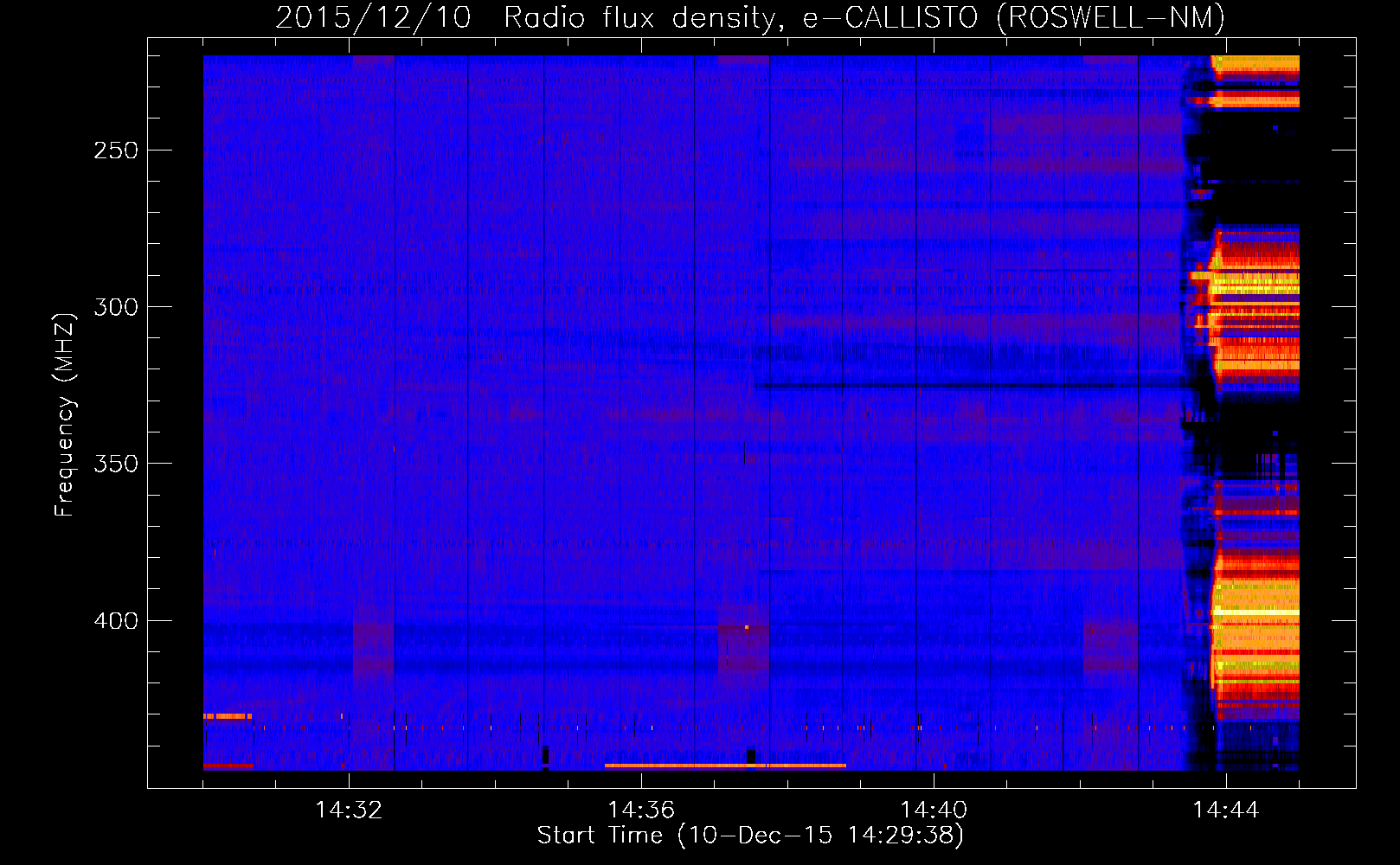1400x865 pixels.
Task: Click the 400 frequency tick label
Action: click(x=116, y=621)
